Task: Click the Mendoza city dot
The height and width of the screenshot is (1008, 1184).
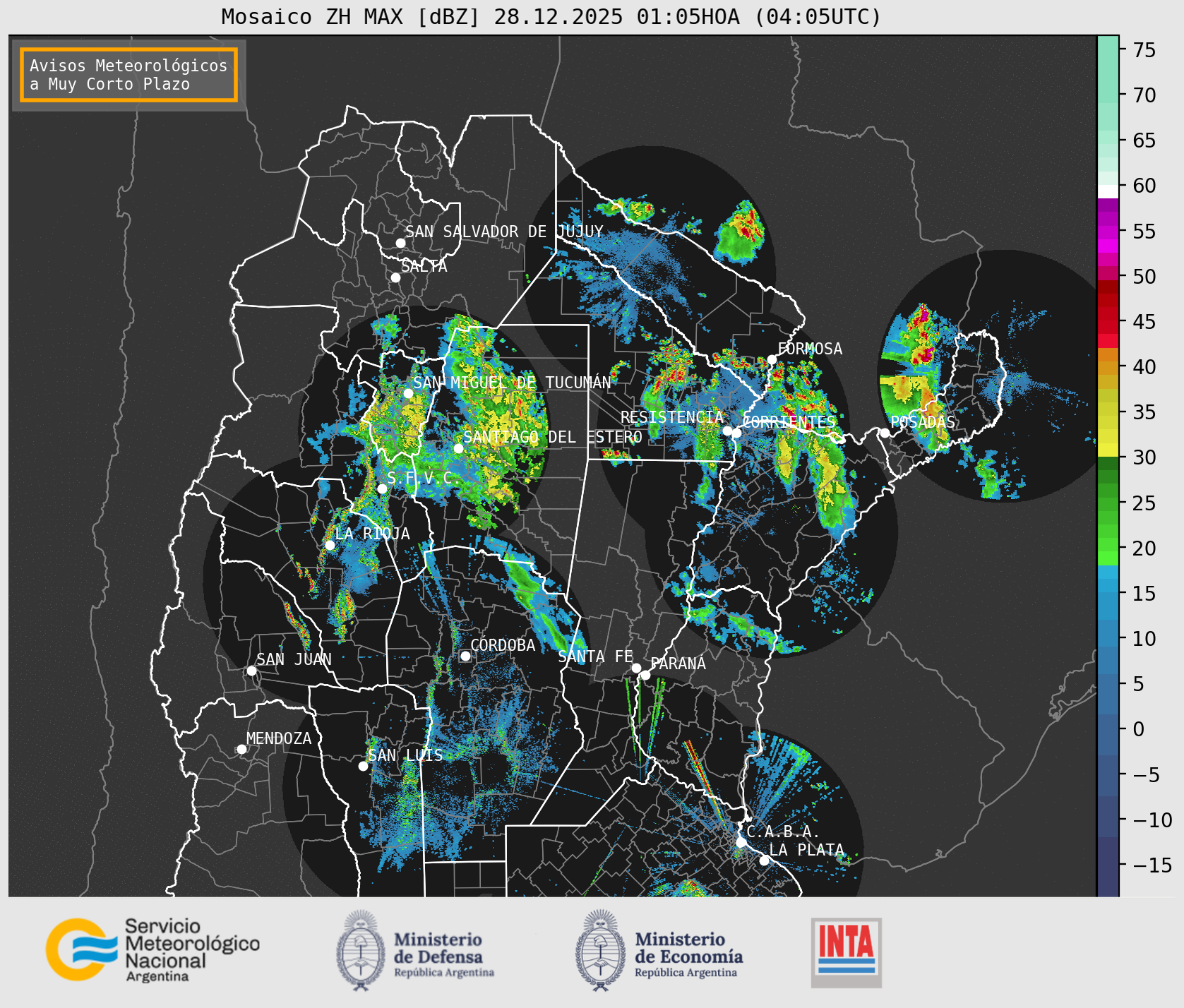Action: [241, 749]
